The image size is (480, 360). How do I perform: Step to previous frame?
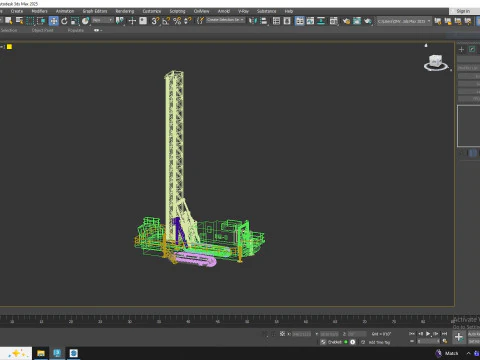420,334
